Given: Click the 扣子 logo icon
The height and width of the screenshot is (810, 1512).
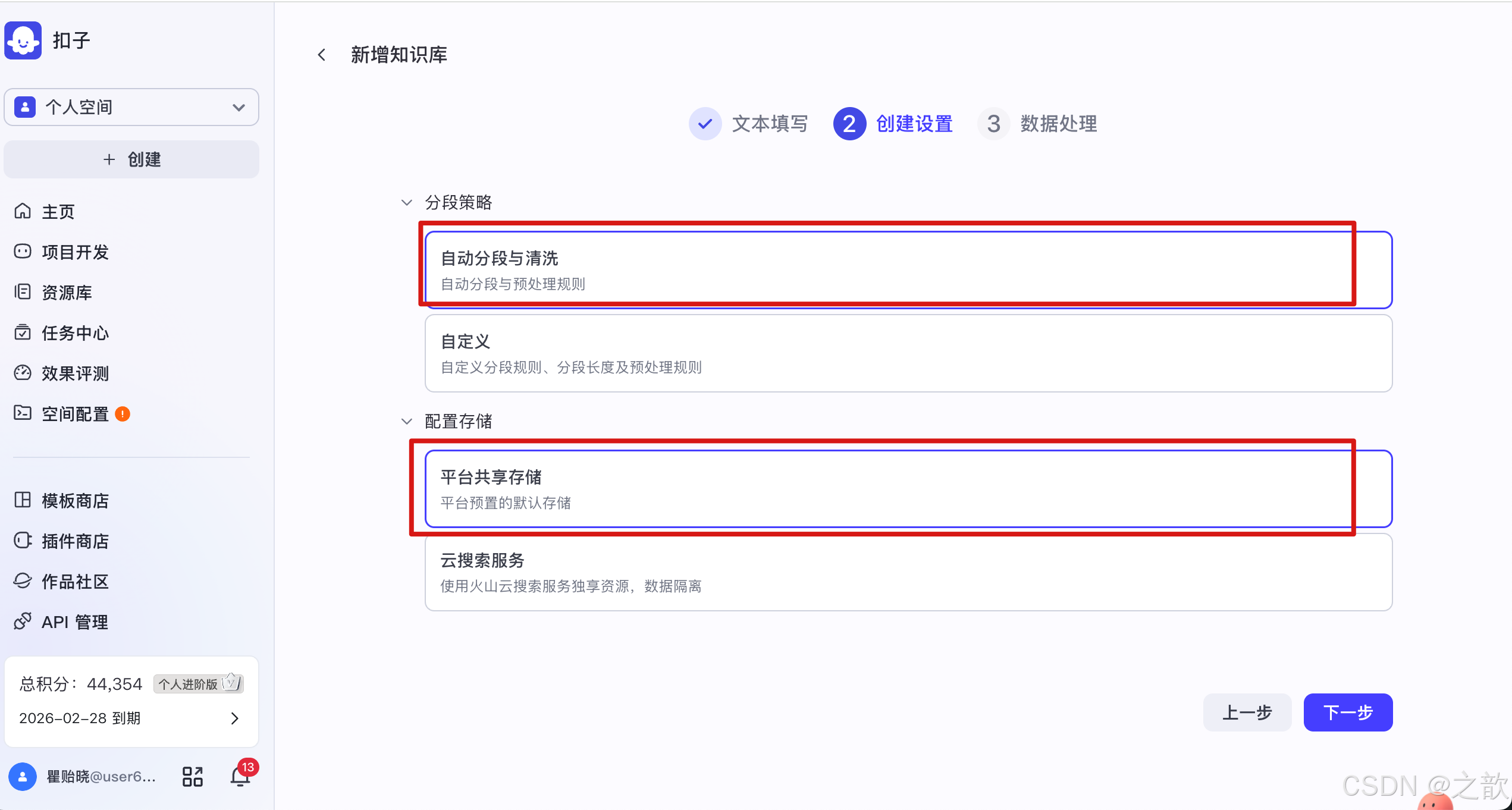Looking at the screenshot, I should [x=22, y=40].
